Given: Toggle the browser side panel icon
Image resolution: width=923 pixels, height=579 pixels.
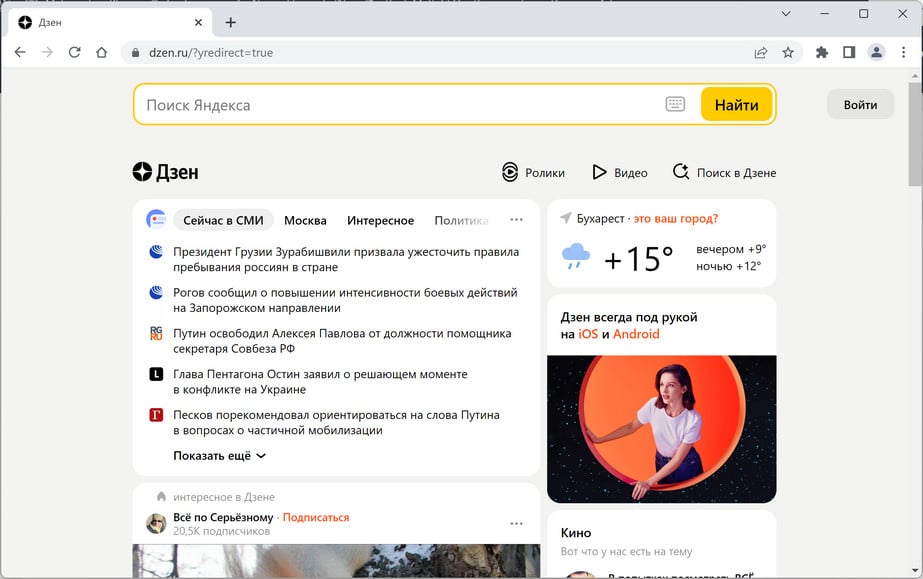Looking at the screenshot, I should tap(849, 52).
